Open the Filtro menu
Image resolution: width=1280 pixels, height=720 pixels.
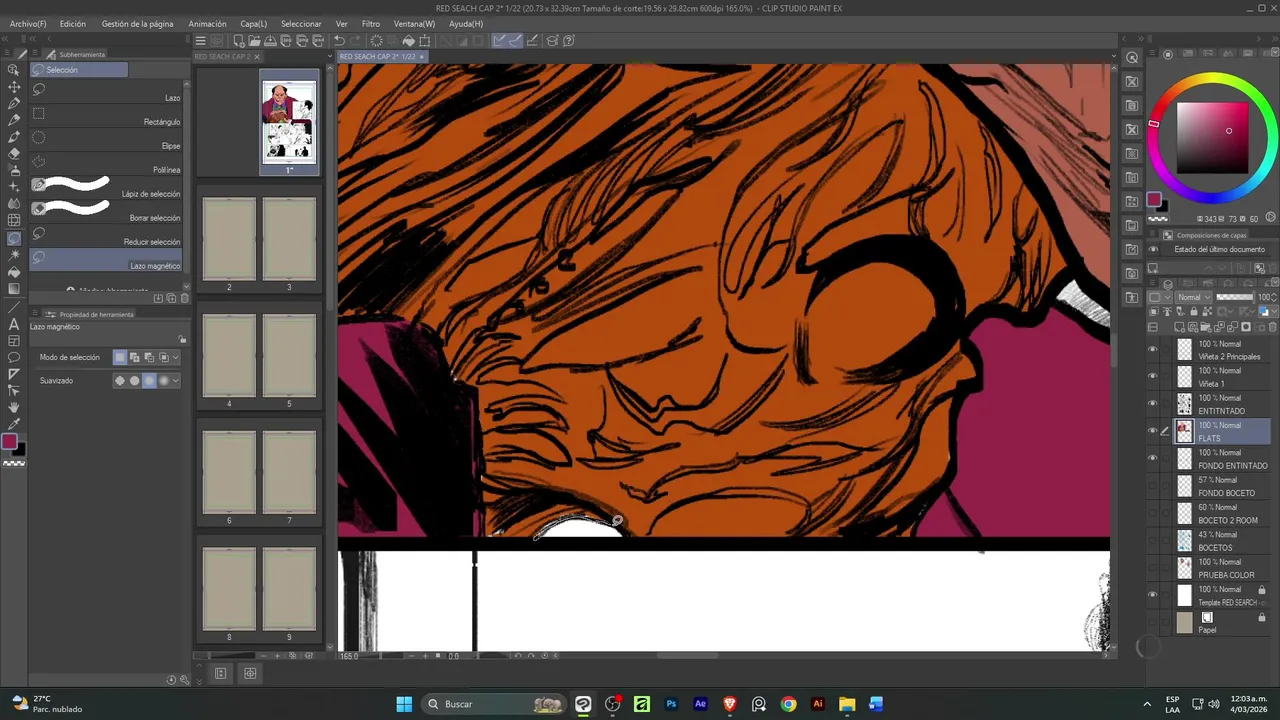click(370, 24)
